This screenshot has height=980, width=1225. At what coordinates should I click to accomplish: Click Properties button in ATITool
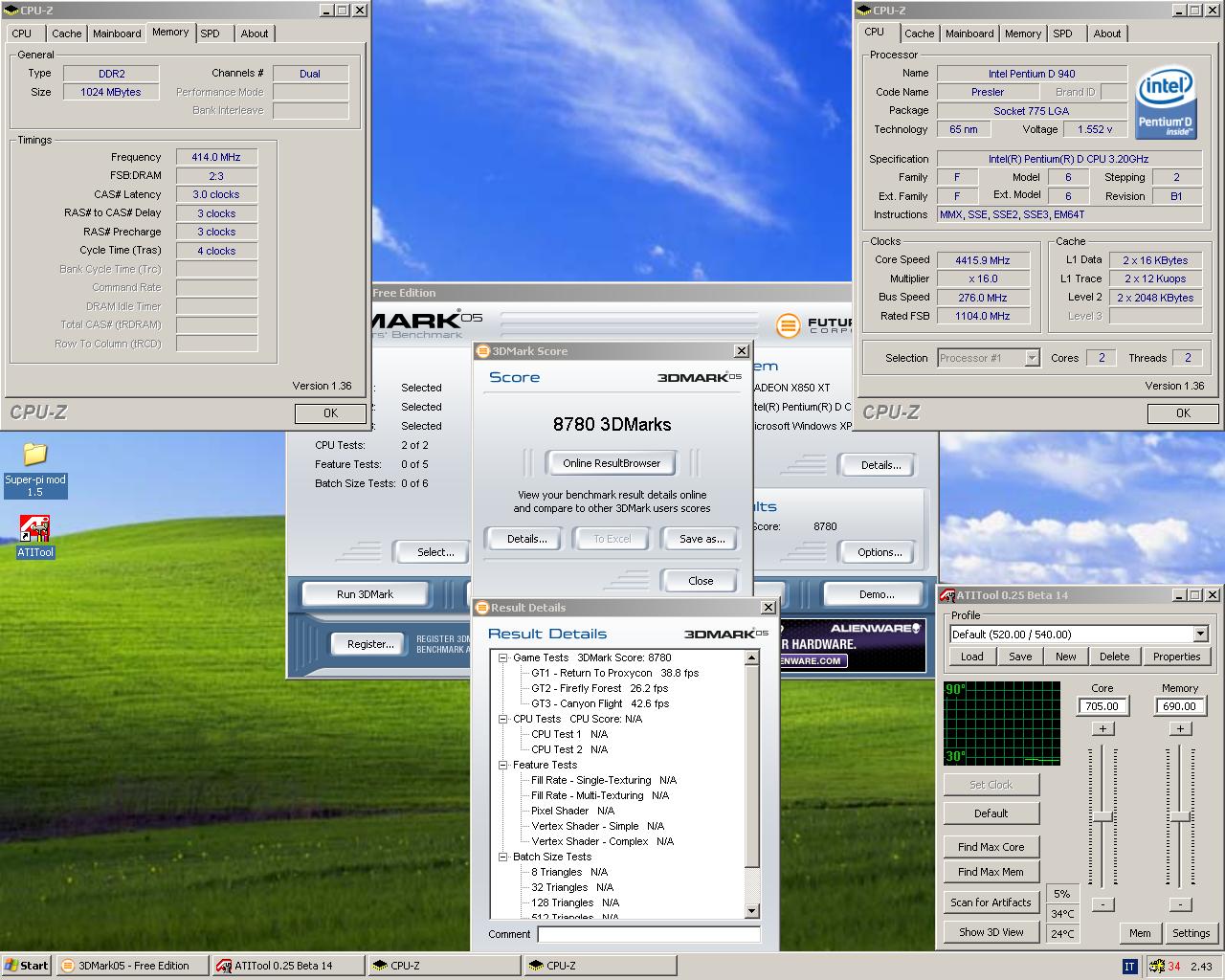(x=1176, y=657)
